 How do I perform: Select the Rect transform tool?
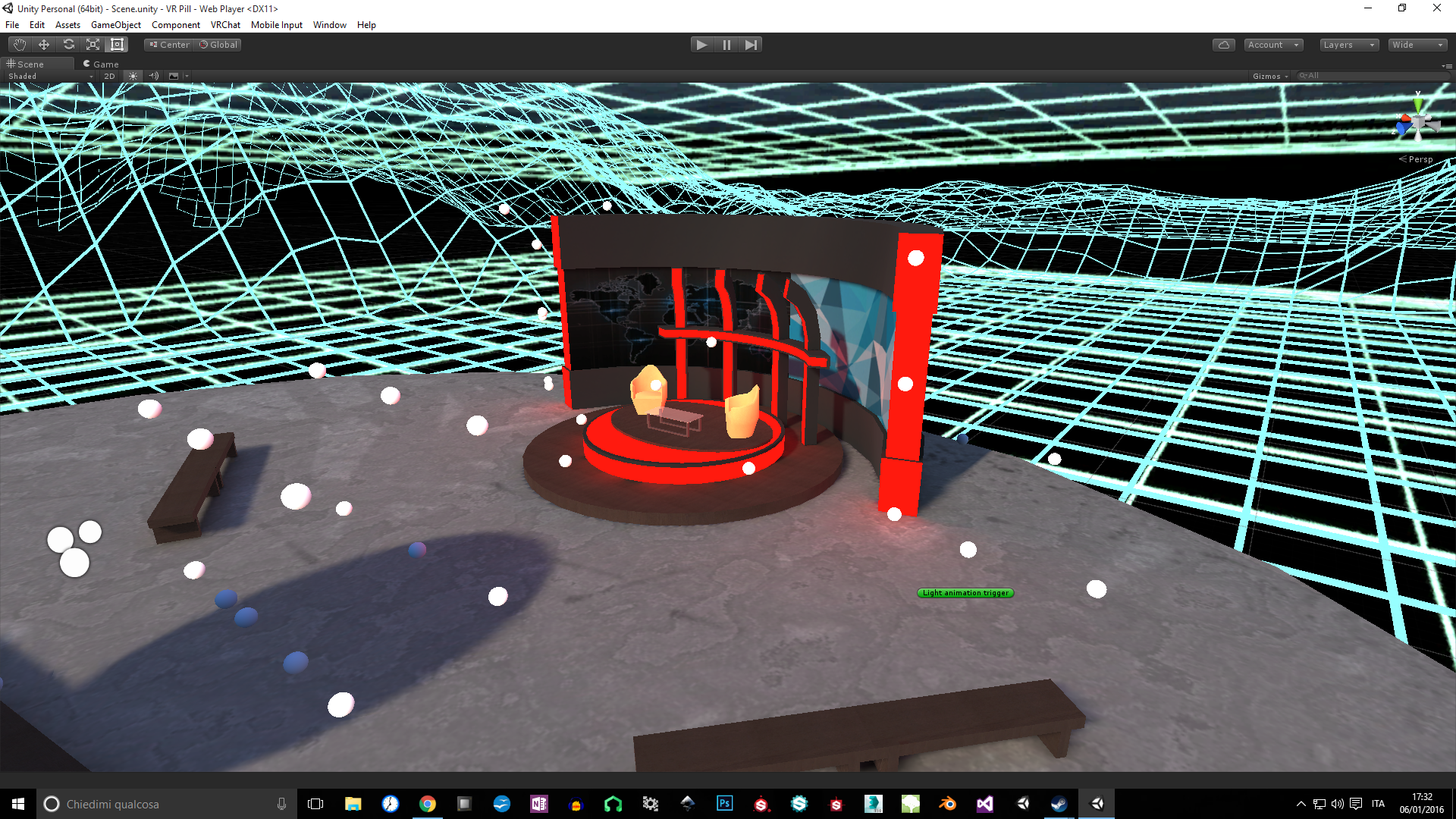[x=117, y=45]
